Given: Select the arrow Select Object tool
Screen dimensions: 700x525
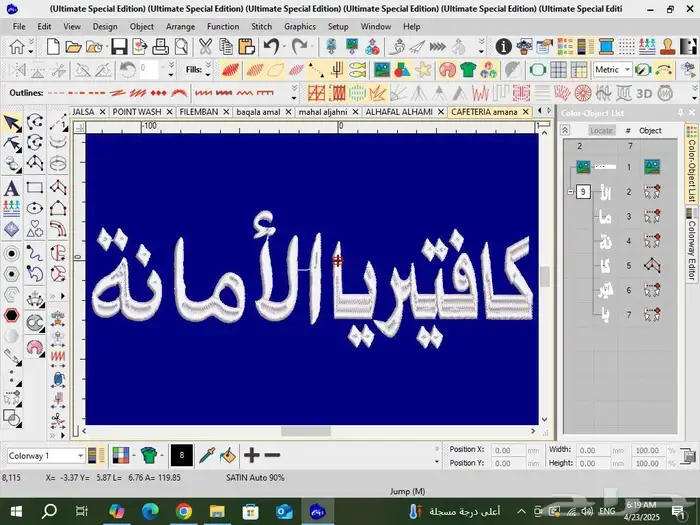Looking at the screenshot, I should 12,123.
